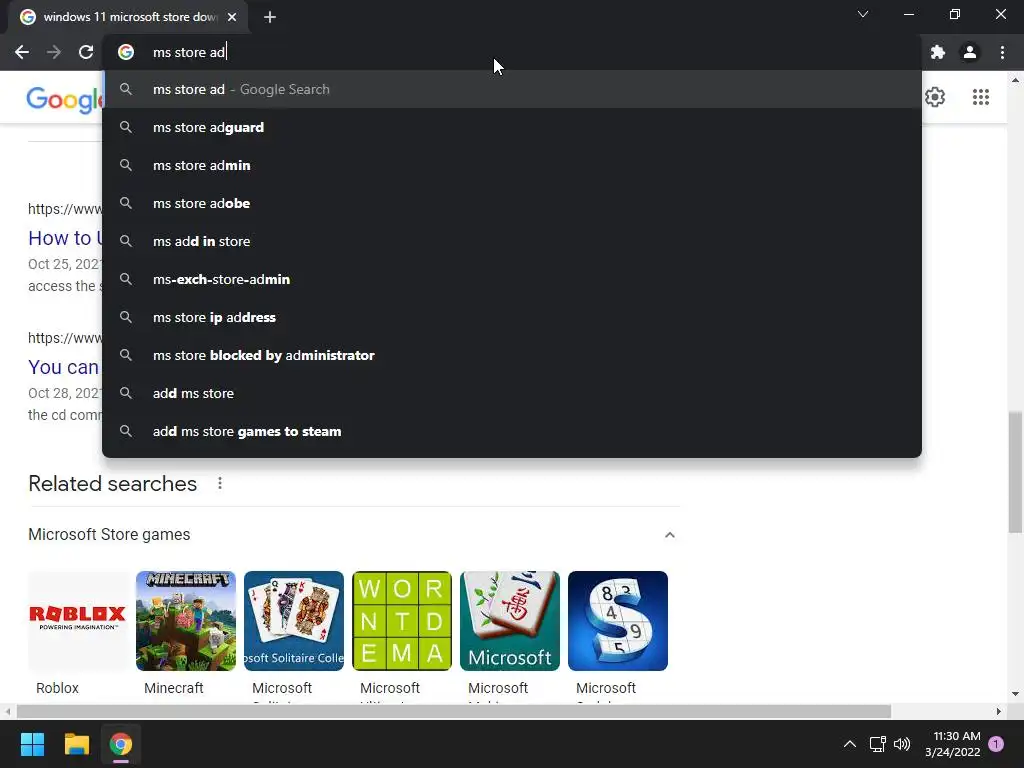Image resolution: width=1024 pixels, height=768 pixels.
Task: Click search icon beside 'add ms store'
Action: [x=126, y=393]
